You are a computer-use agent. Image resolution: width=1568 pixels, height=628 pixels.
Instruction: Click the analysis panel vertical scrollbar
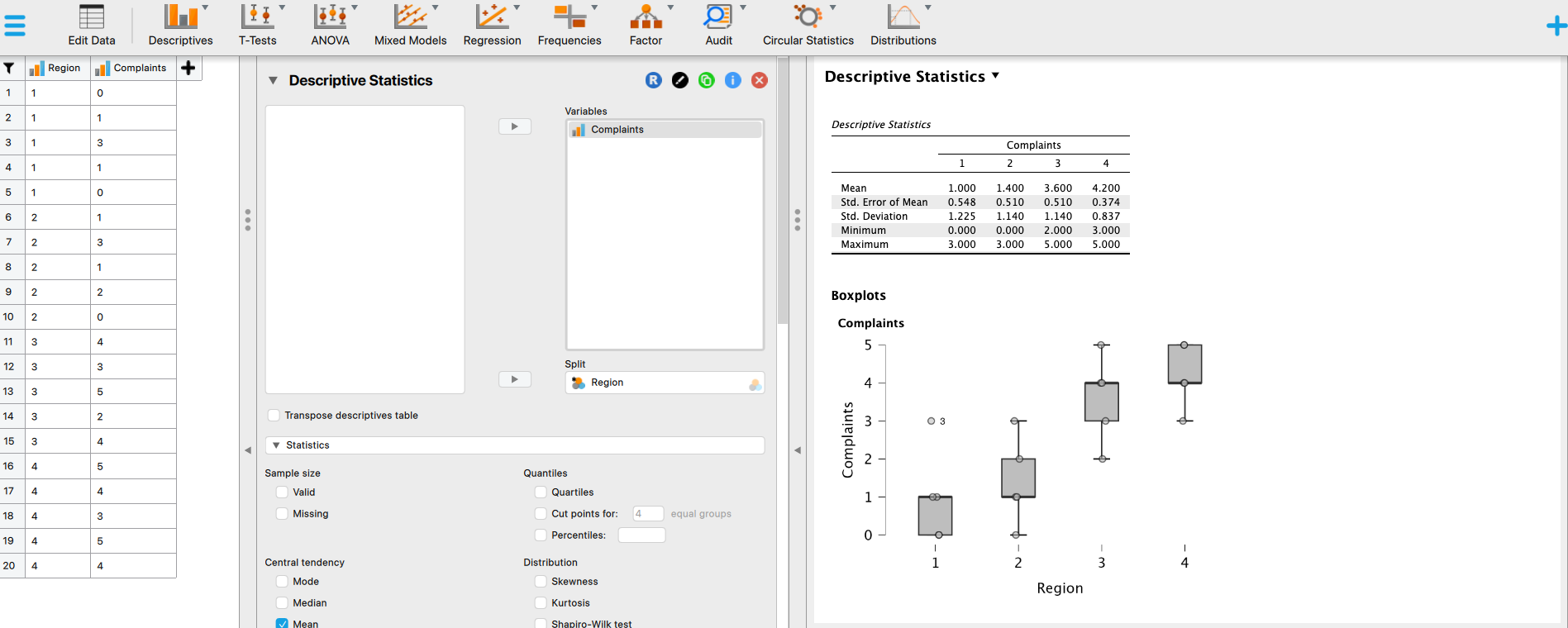click(x=783, y=190)
